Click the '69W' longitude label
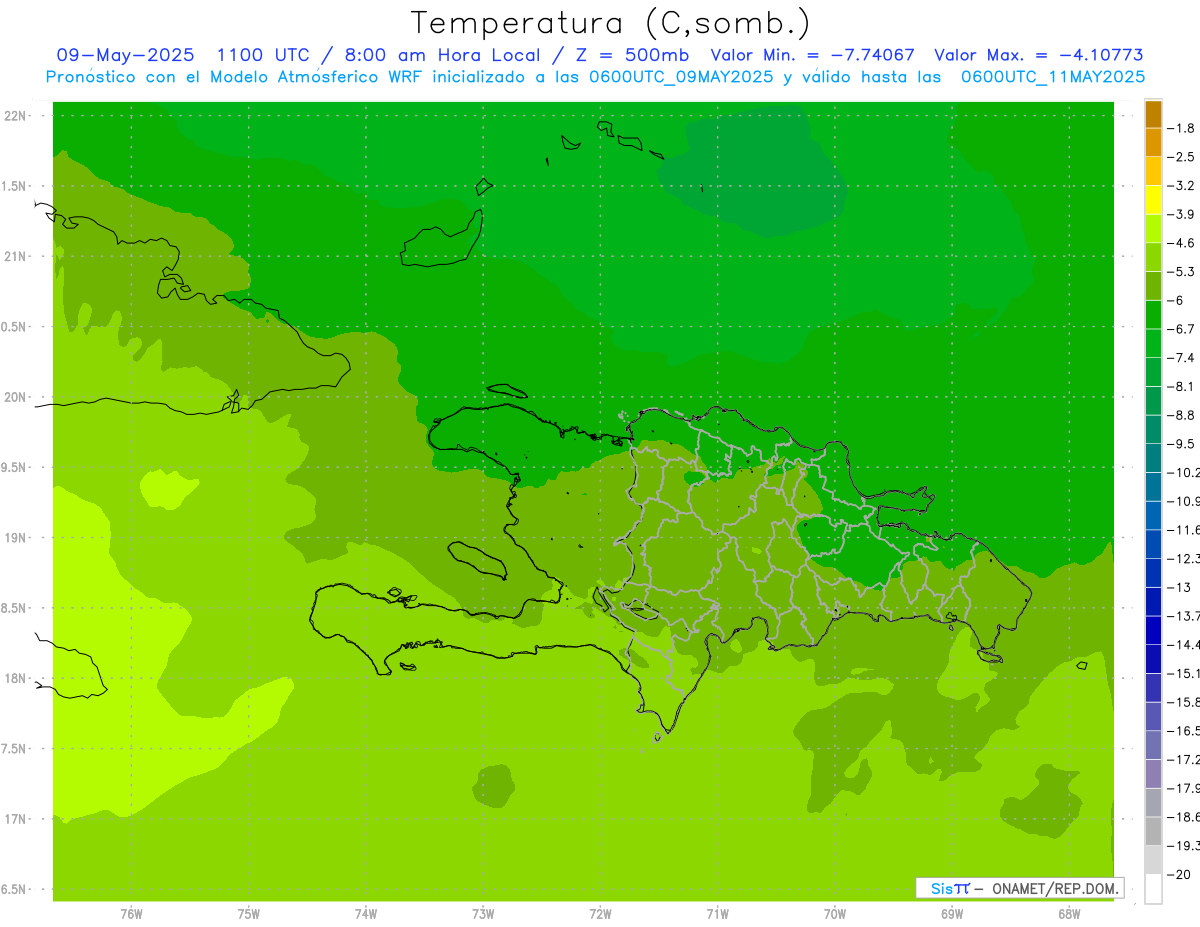Viewport: 1200px width, 927px height. (951, 914)
